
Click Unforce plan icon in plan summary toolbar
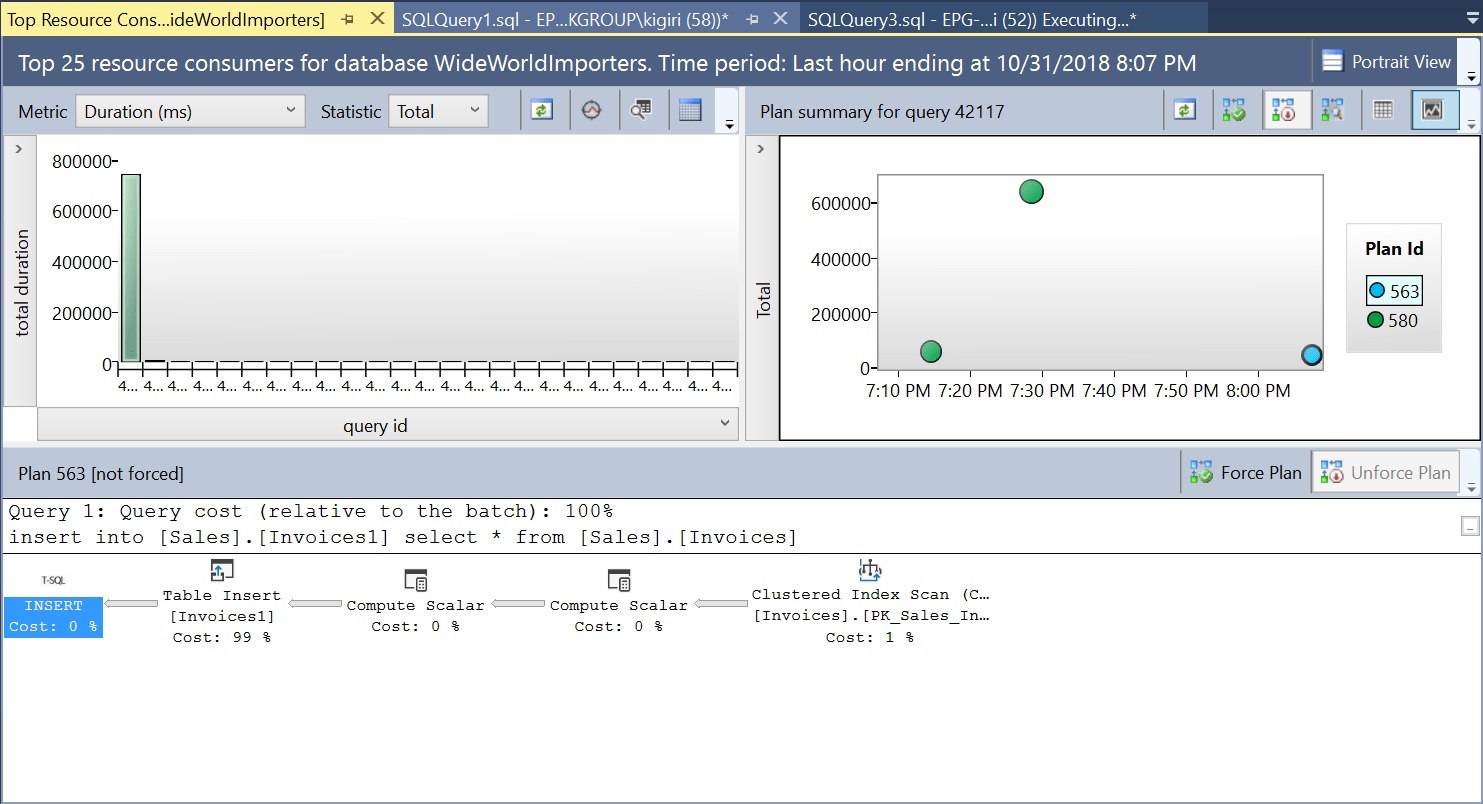click(1283, 111)
